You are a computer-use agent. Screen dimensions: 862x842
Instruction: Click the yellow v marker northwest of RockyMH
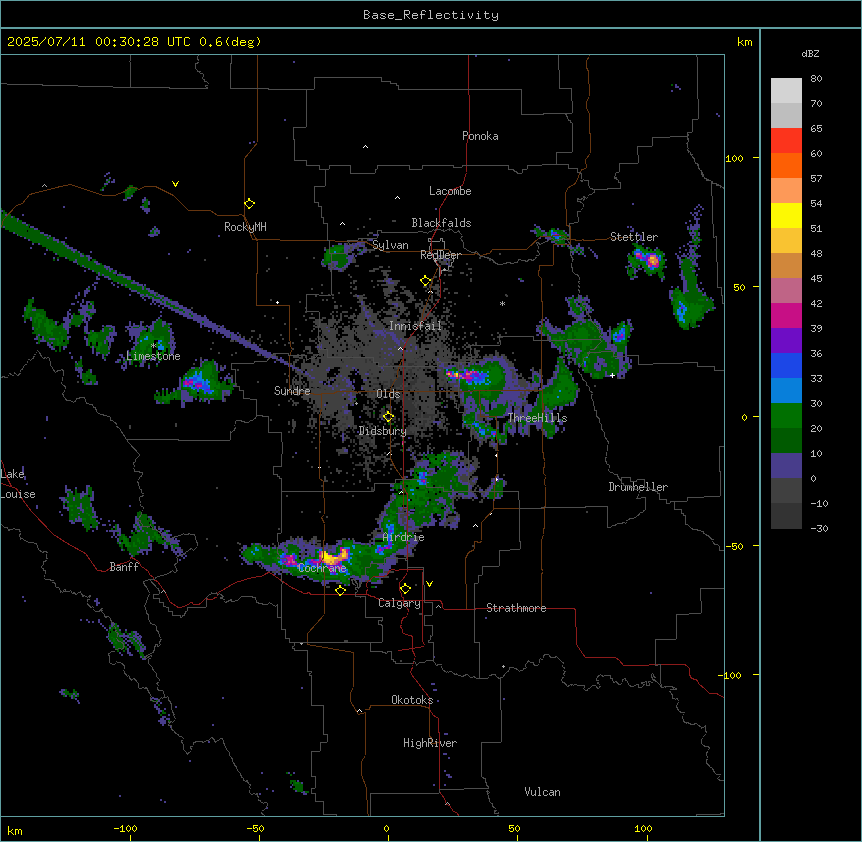click(x=175, y=184)
